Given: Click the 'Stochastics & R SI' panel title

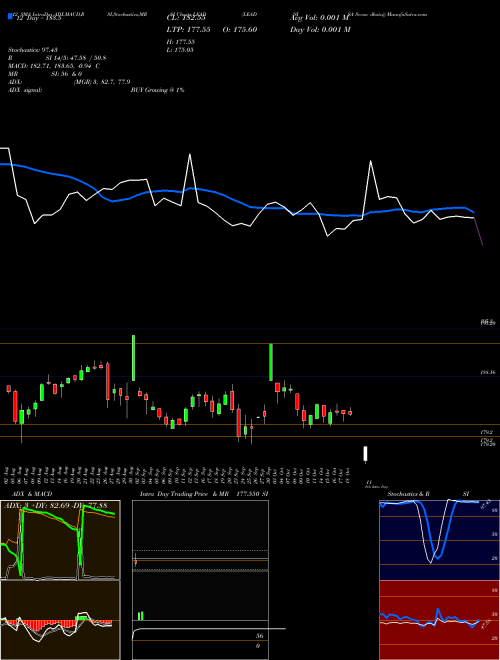Looking at the screenshot, I should tap(428, 494).
